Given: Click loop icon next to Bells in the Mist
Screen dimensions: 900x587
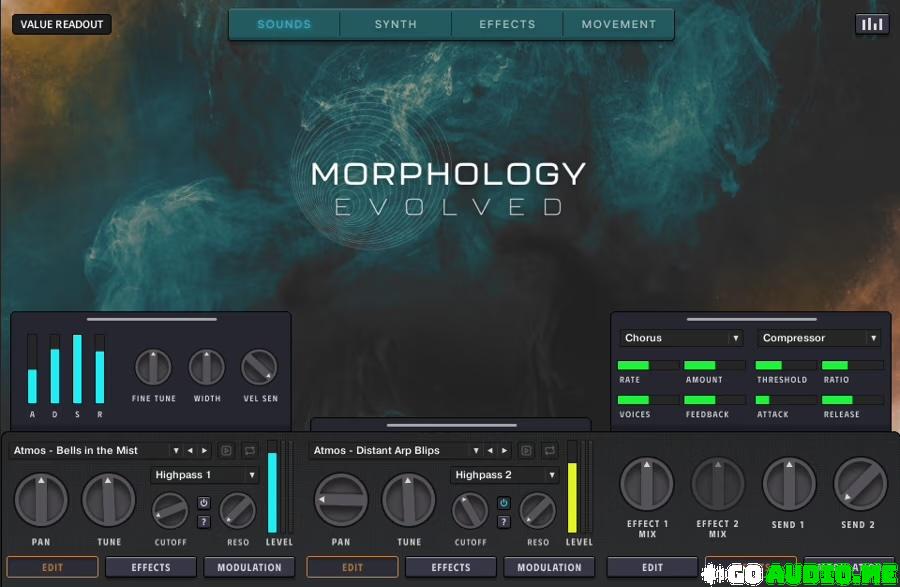Looking at the screenshot, I should [249, 451].
